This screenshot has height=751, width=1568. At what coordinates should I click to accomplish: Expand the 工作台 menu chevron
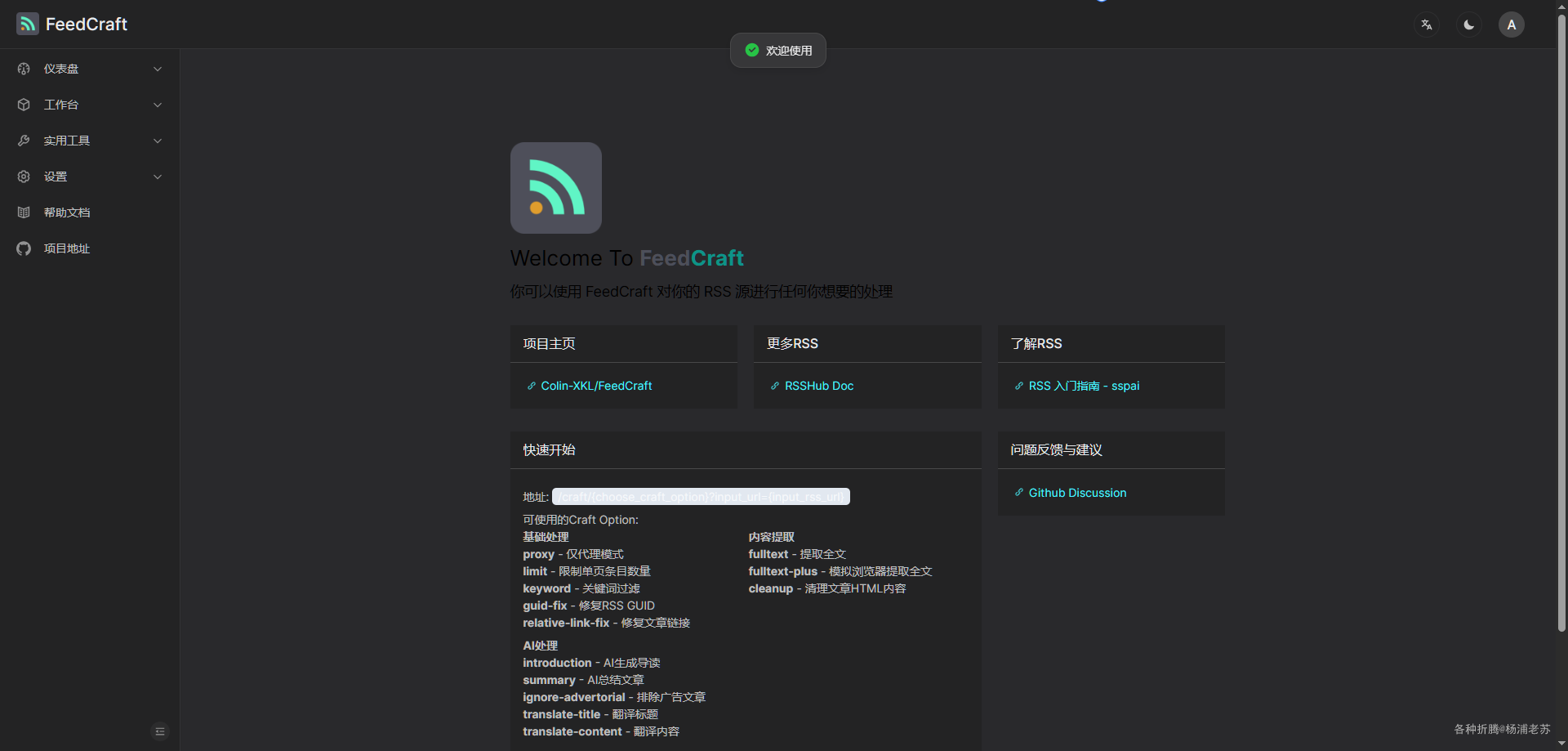(158, 105)
